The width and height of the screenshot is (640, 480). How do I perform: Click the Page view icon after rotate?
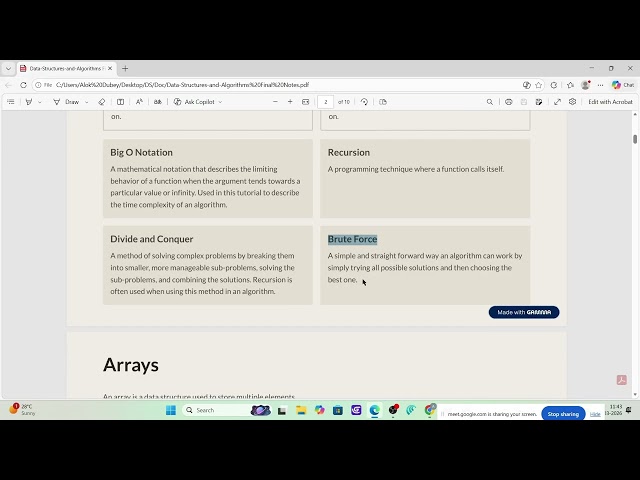(x=383, y=102)
